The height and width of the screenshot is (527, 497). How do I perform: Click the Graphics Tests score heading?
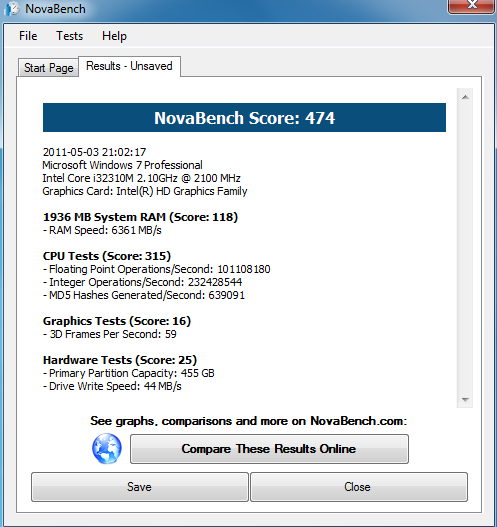(117, 321)
